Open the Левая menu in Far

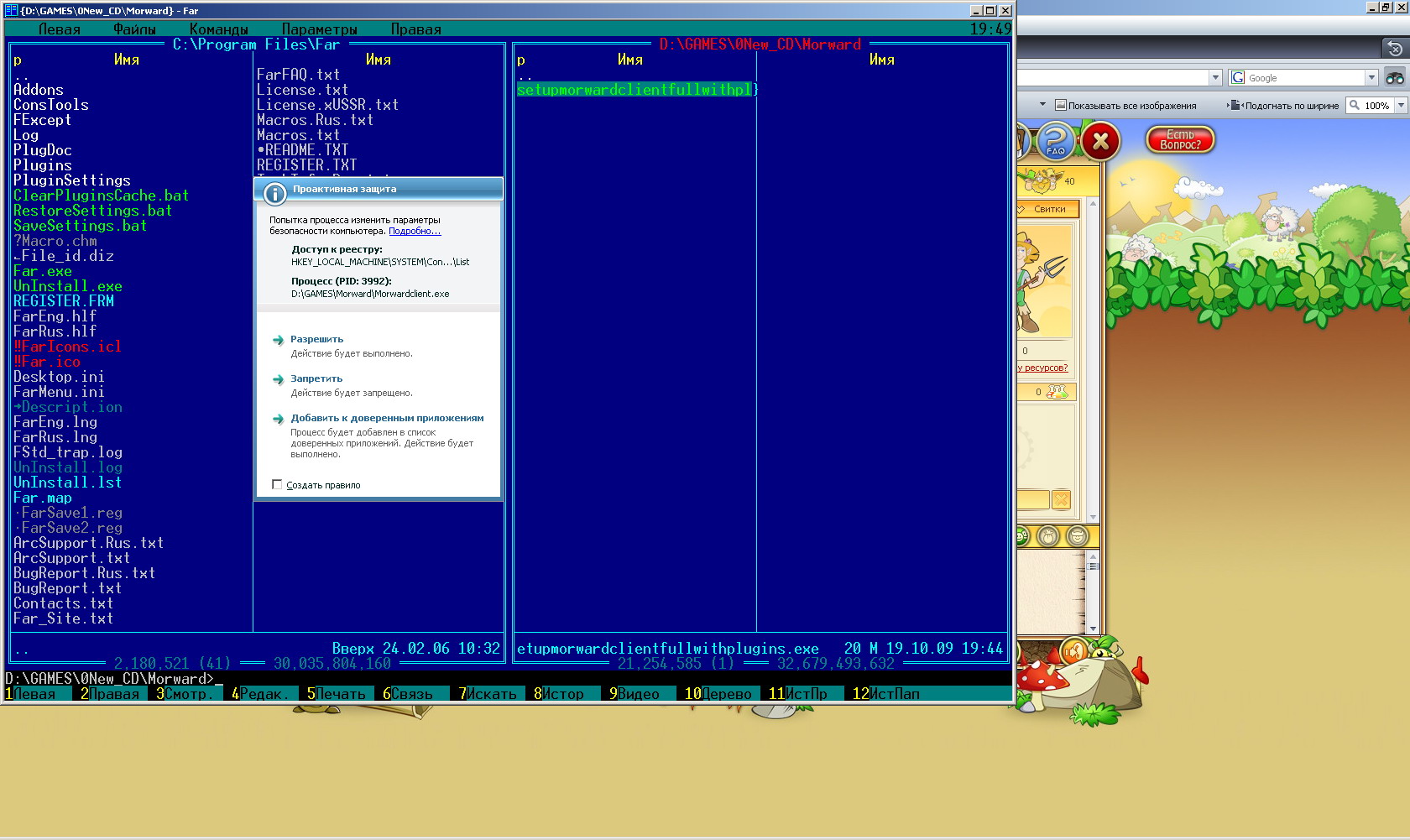click(60, 29)
